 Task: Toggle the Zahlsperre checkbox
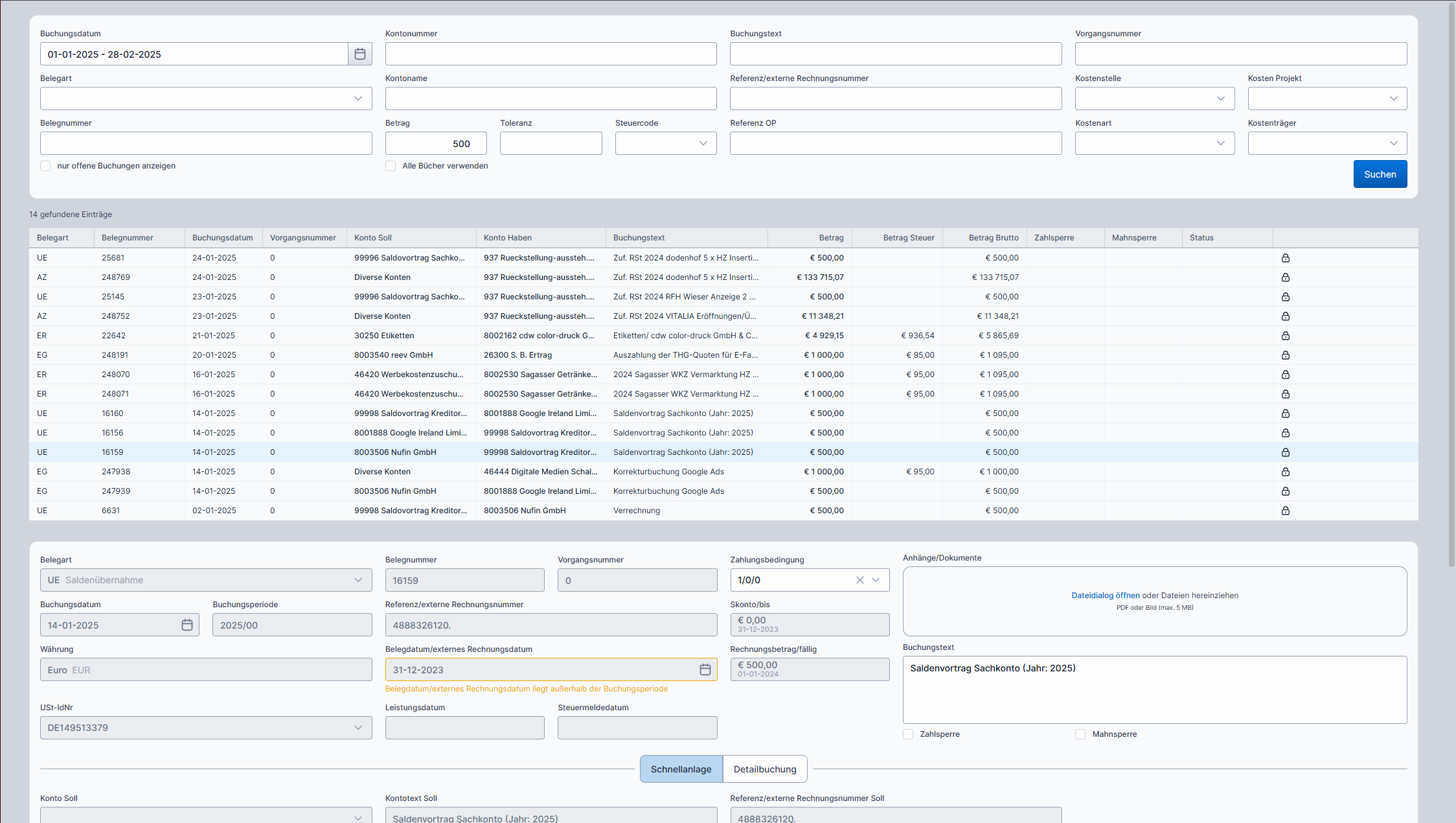pos(908,734)
